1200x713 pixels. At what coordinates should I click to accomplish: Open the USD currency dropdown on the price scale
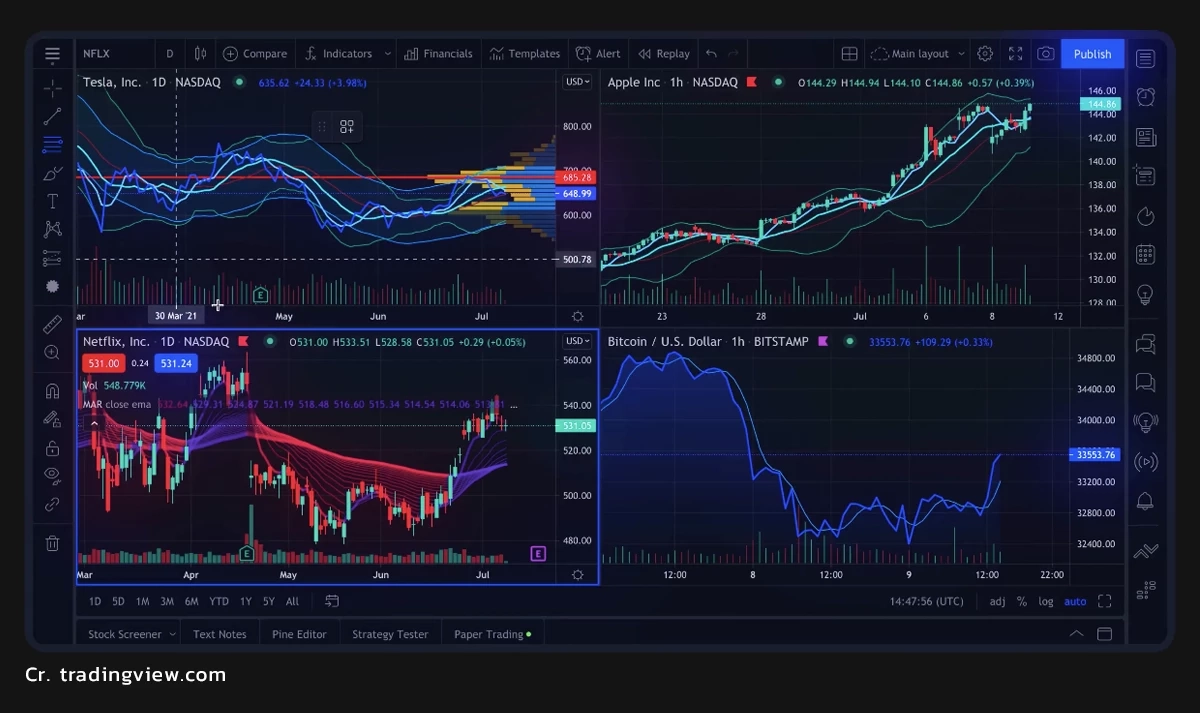pos(577,82)
